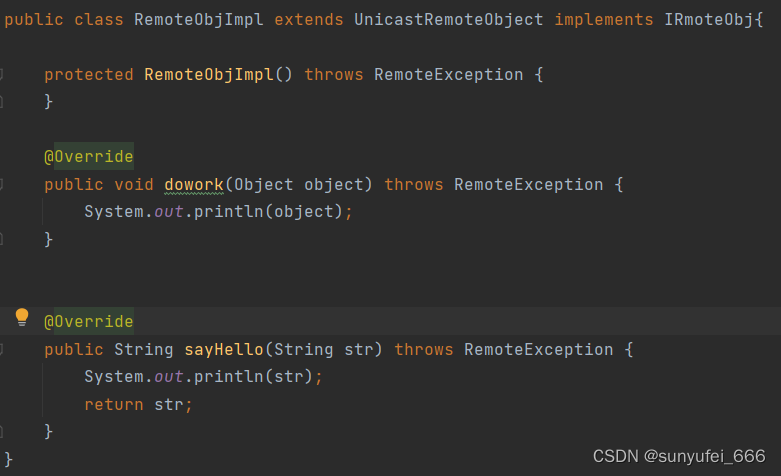
Task: Click 'out' in System.out.println(object) line
Action: [168, 212]
